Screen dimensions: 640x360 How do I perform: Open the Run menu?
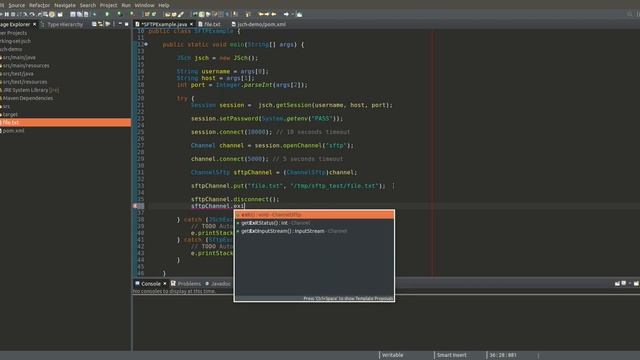click(126, 5)
